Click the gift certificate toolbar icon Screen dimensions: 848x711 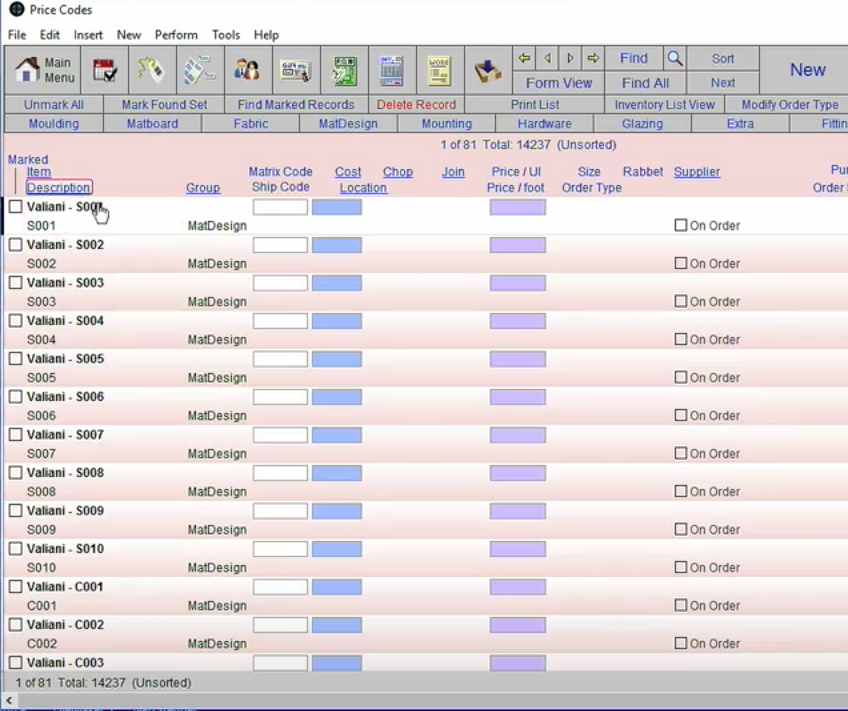point(296,70)
